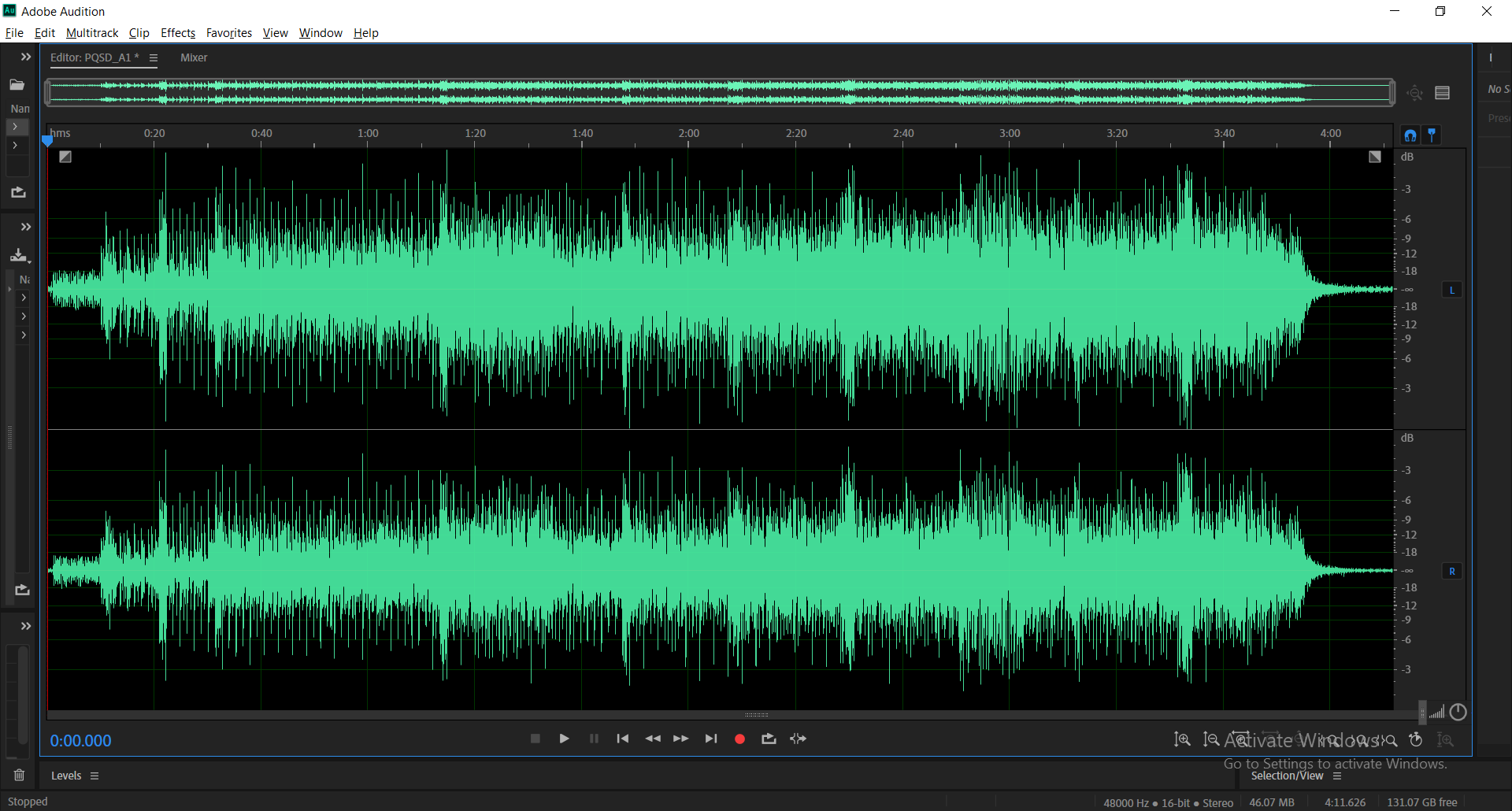The width and height of the screenshot is (1512, 811).
Task: Click the Fast Forward button
Action: [681, 739]
